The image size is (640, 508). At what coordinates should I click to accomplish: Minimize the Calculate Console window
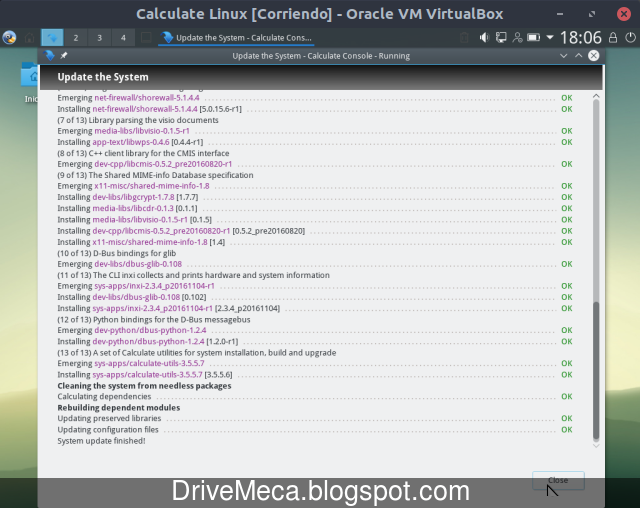(564, 56)
